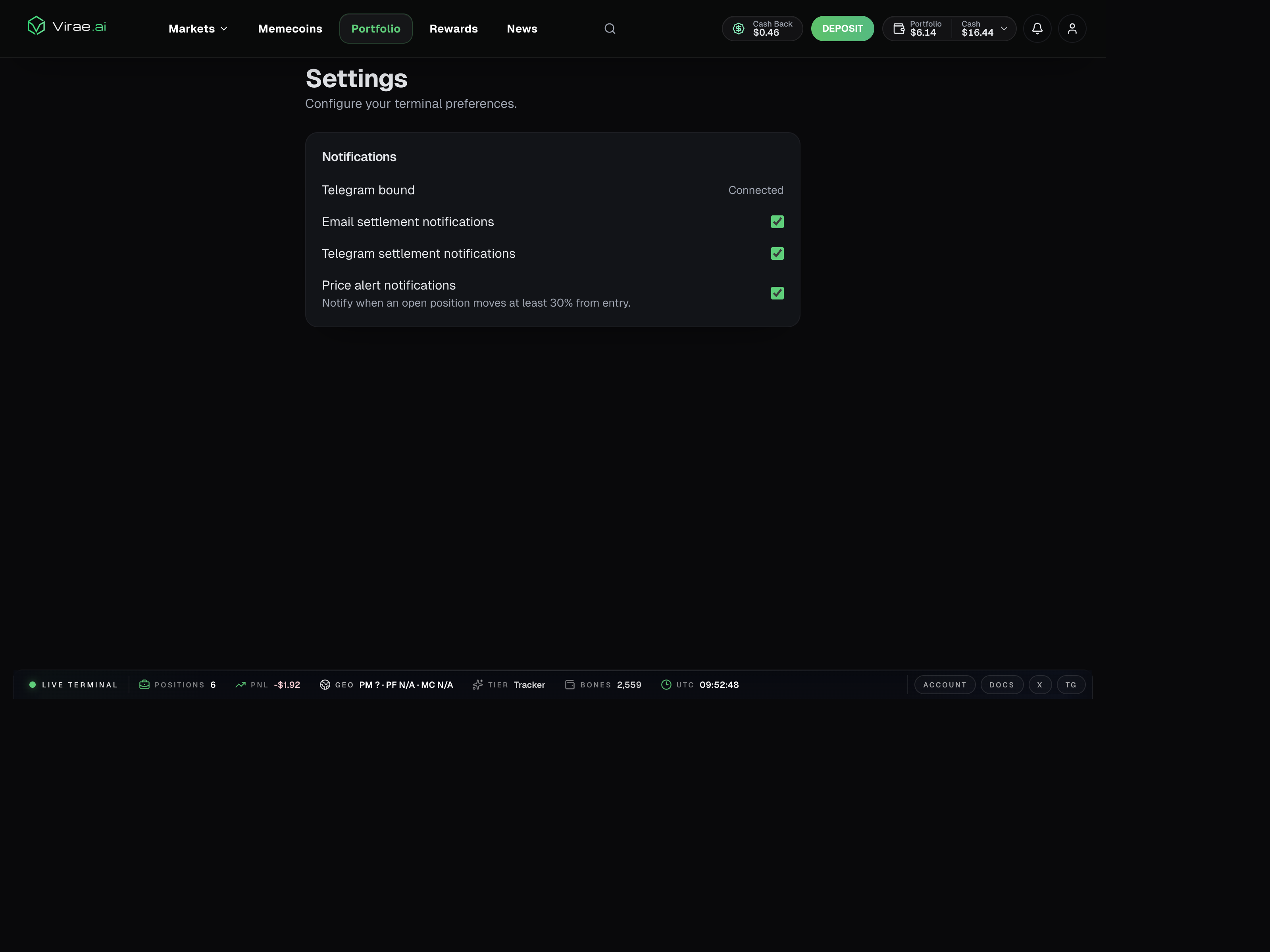This screenshot has width=1270, height=952.
Task: Disable Email settlement notifications checkbox
Action: [x=777, y=221]
